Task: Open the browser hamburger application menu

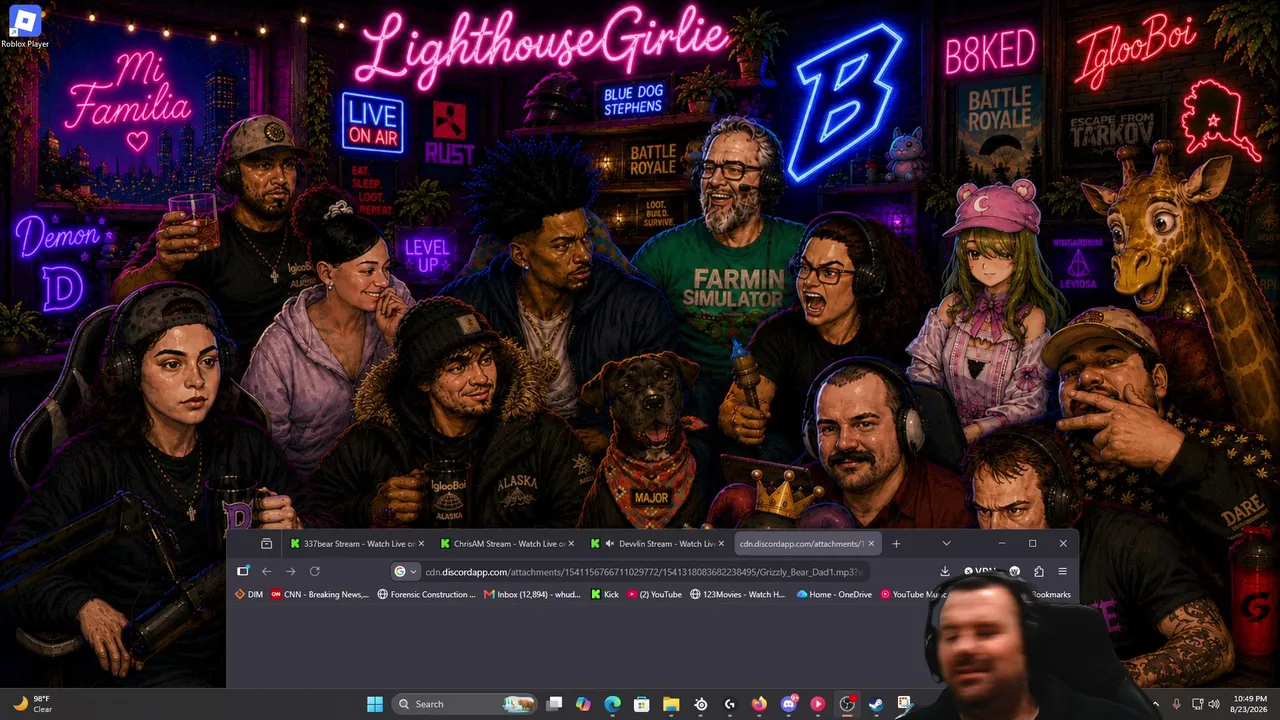Action: click(x=1062, y=571)
